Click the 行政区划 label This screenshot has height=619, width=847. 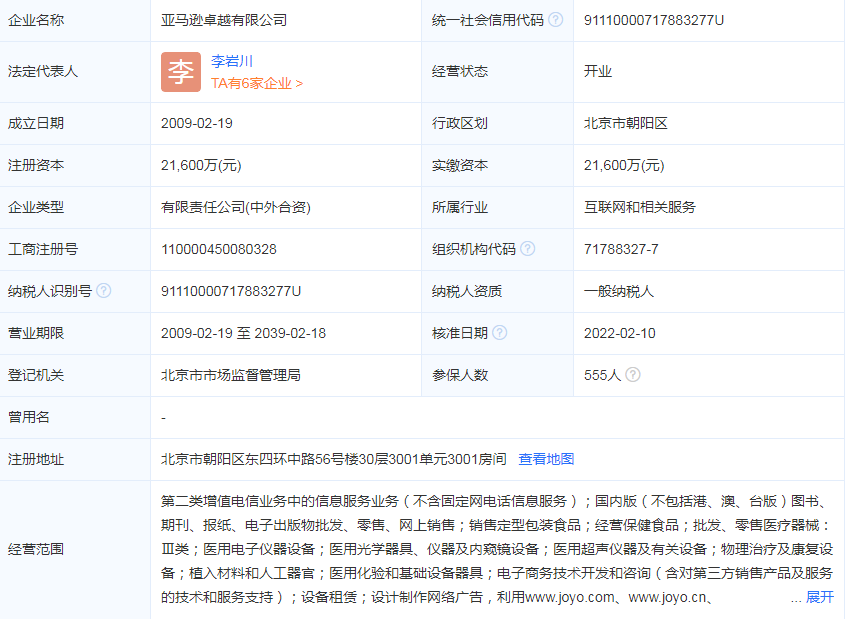click(460, 123)
